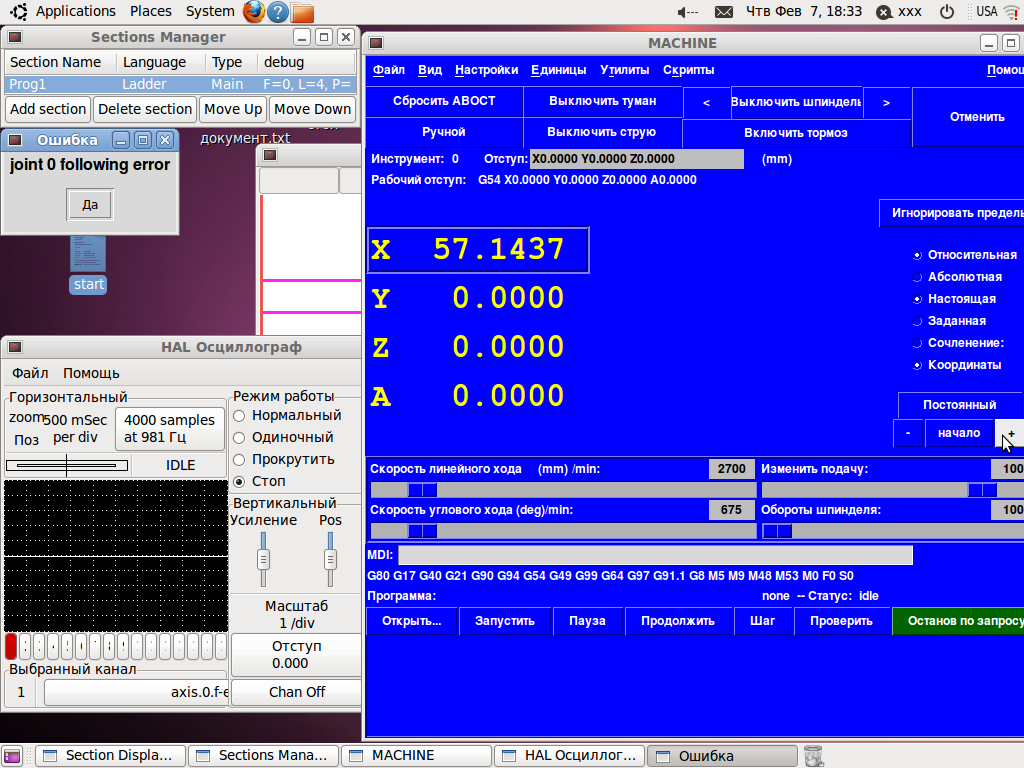Screen dimensions: 1024x768
Task: Adjust the Усиление vertical gain slider
Action: coord(264,559)
